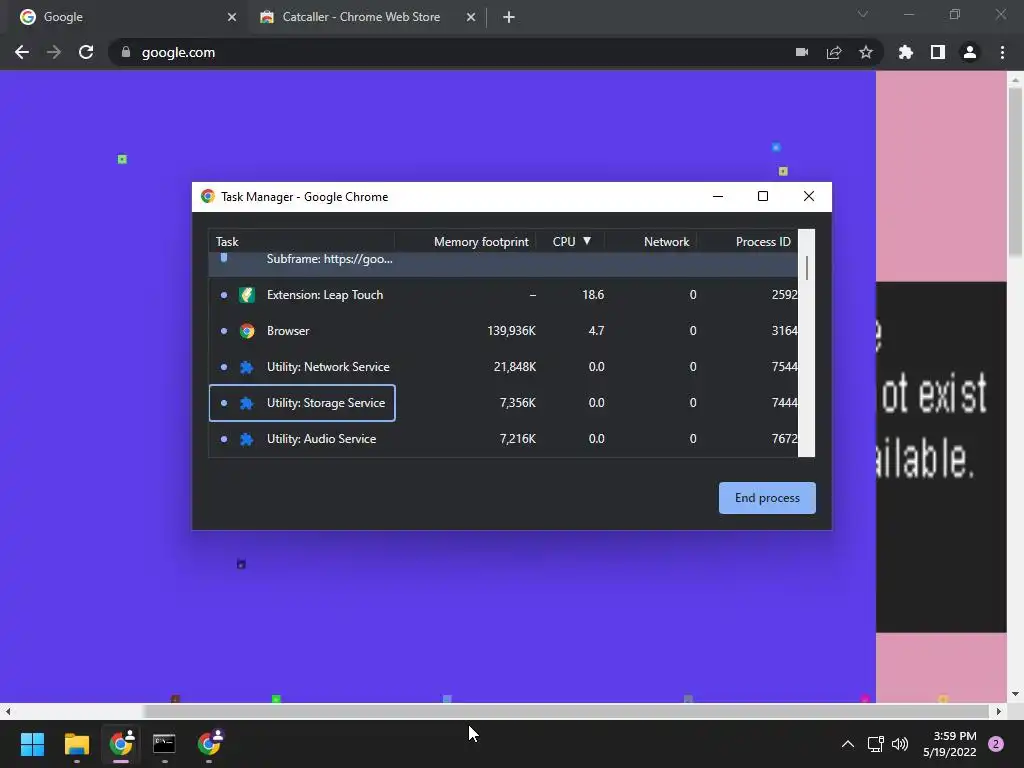Image resolution: width=1024 pixels, height=768 pixels.
Task: Click the Task Manager list scrollbar thumb
Action: (x=807, y=268)
